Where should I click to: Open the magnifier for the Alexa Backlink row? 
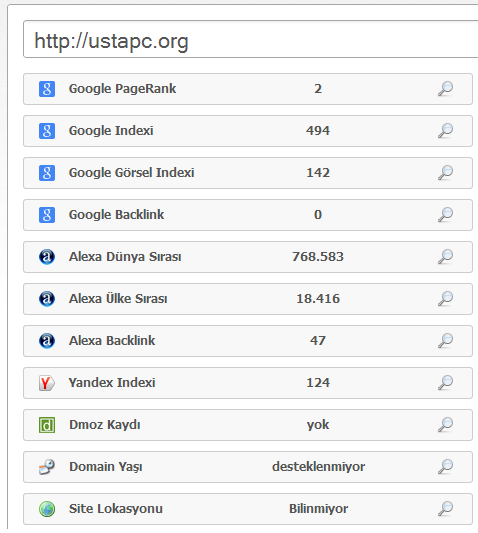[x=445, y=341]
